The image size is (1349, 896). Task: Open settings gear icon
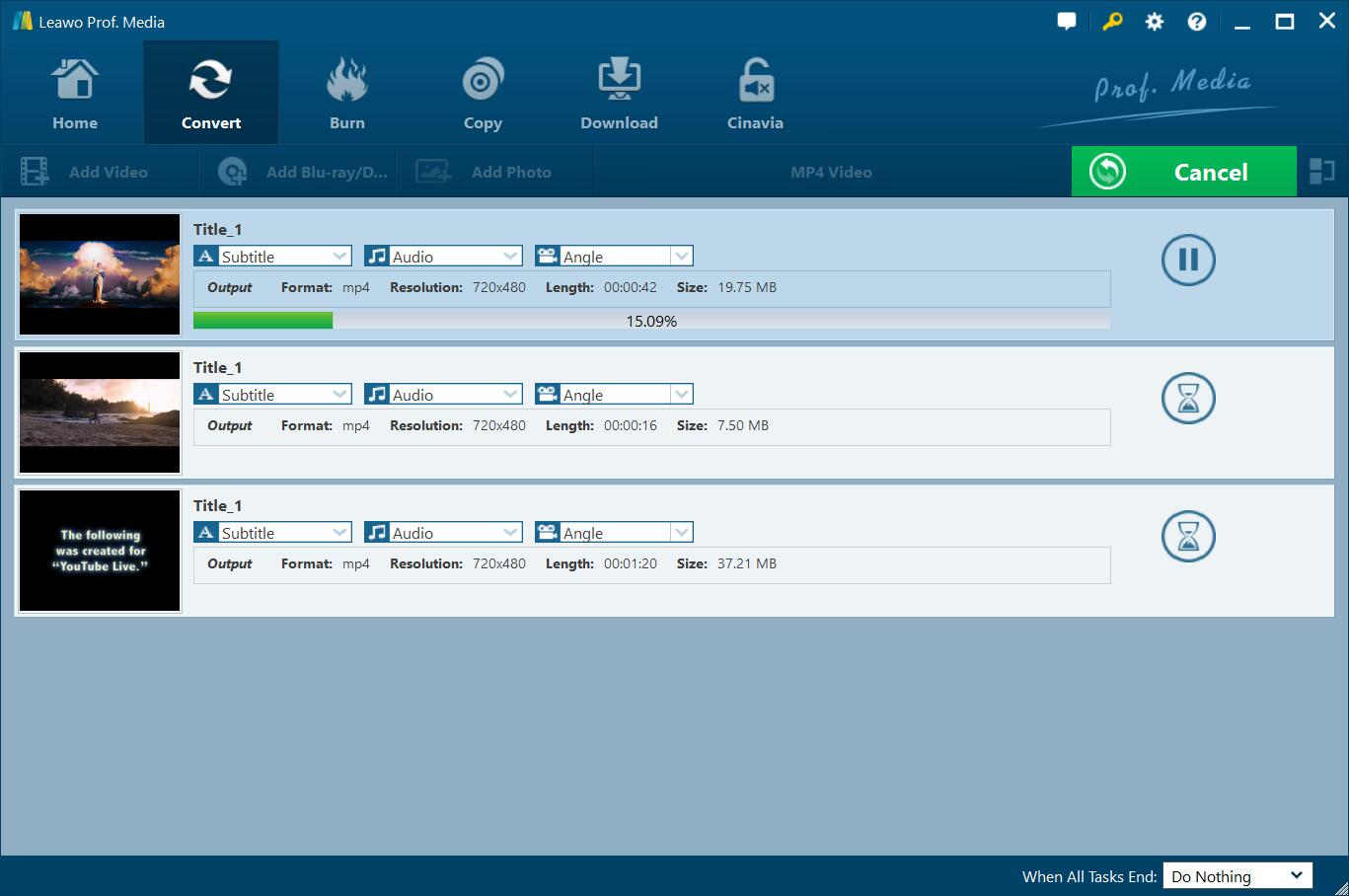click(1154, 22)
